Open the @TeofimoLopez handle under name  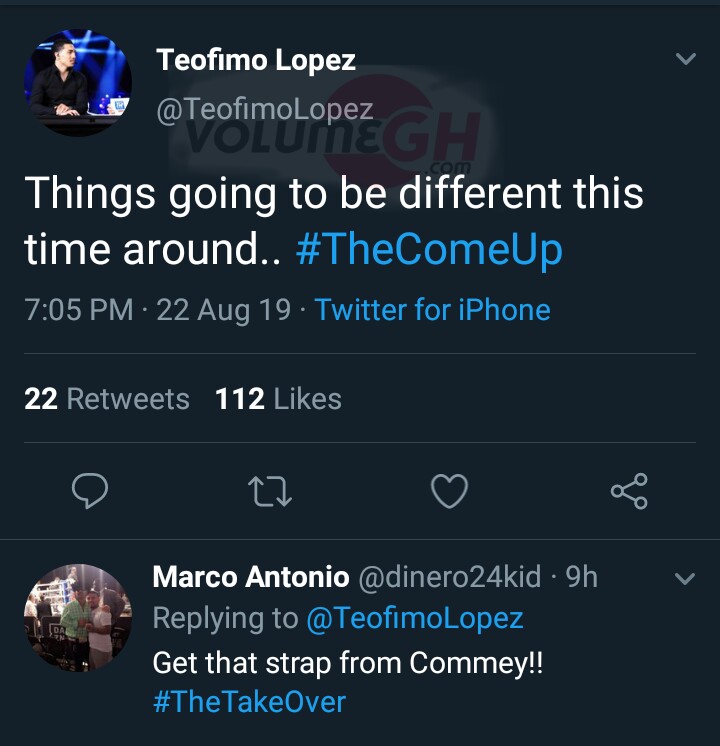coord(264,109)
